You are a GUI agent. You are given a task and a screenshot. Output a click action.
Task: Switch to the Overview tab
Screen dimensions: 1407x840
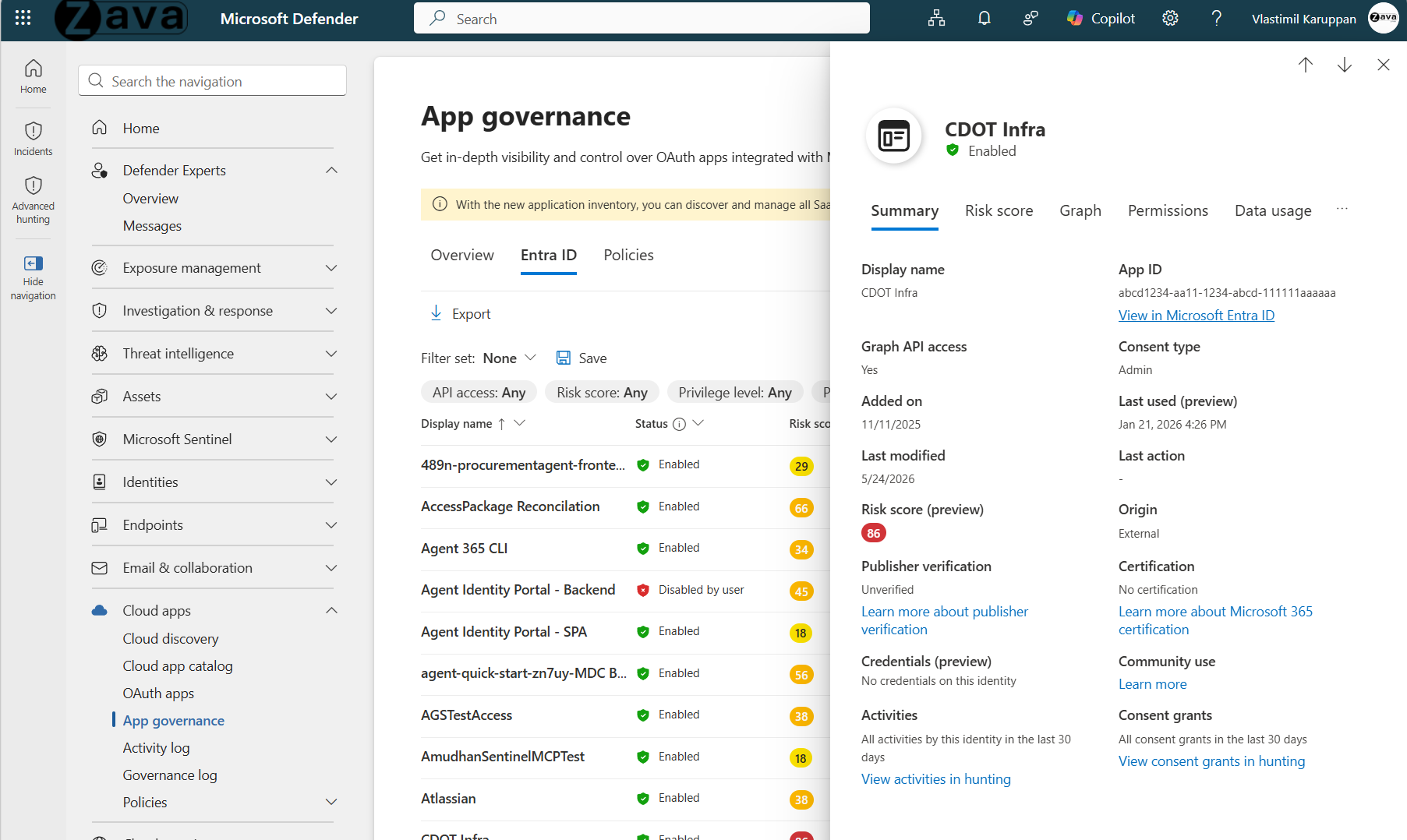click(462, 256)
